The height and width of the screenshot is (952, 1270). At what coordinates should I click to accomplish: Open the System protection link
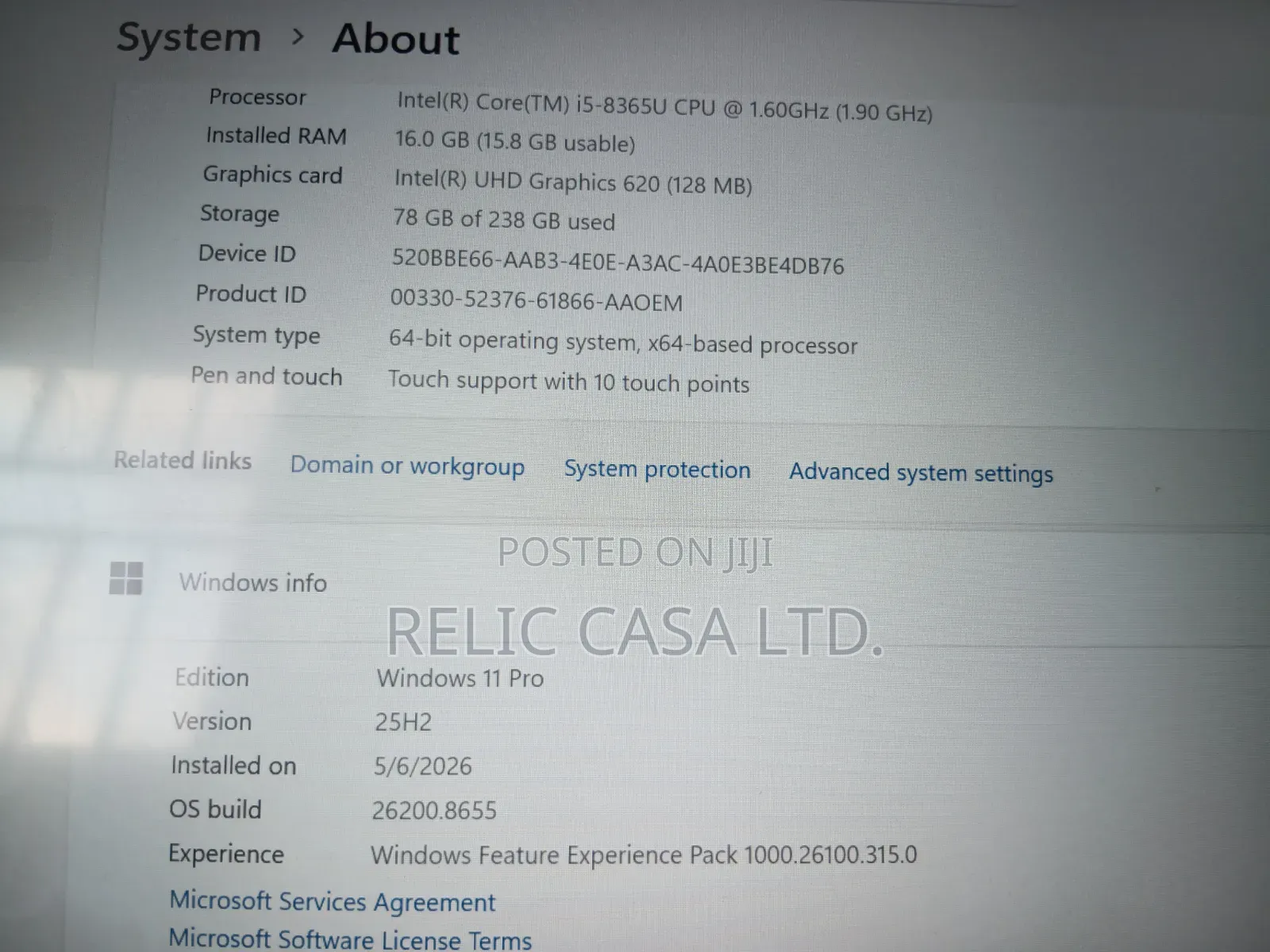tap(657, 469)
